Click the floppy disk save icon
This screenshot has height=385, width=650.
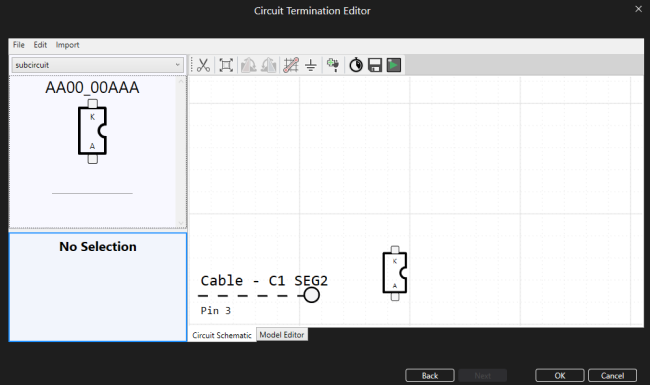click(x=375, y=65)
